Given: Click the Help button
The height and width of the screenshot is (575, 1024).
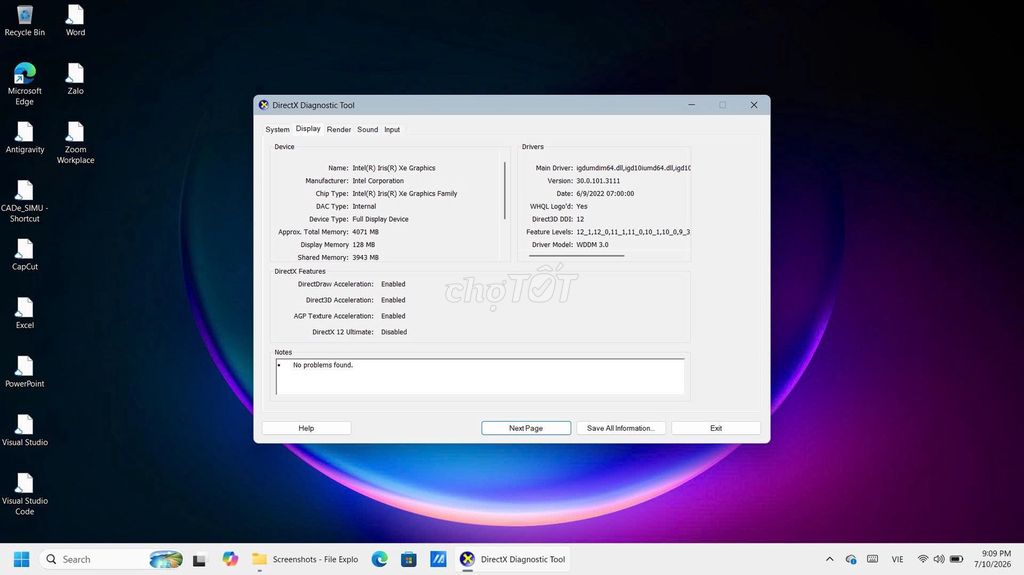Looking at the screenshot, I should (x=306, y=428).
